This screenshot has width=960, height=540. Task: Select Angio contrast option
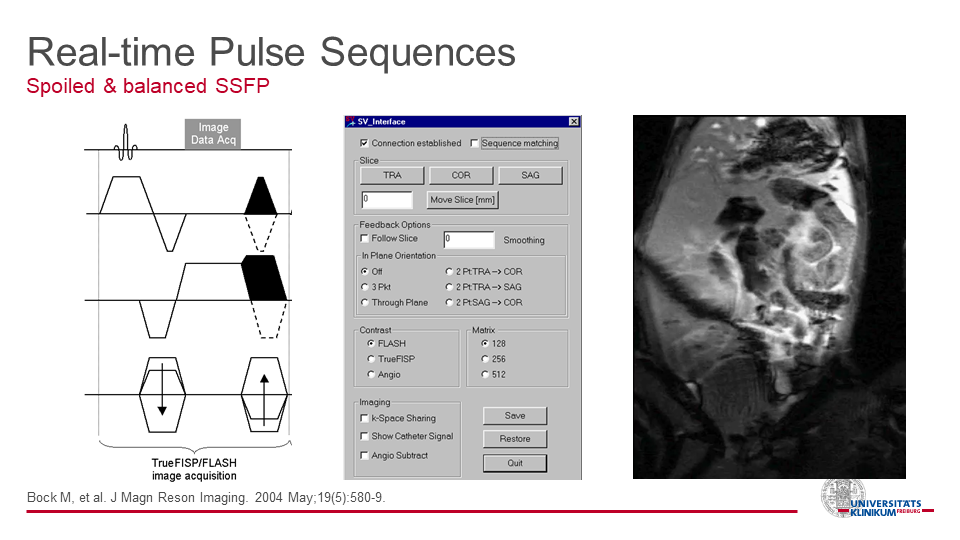(x=371, y=375)
